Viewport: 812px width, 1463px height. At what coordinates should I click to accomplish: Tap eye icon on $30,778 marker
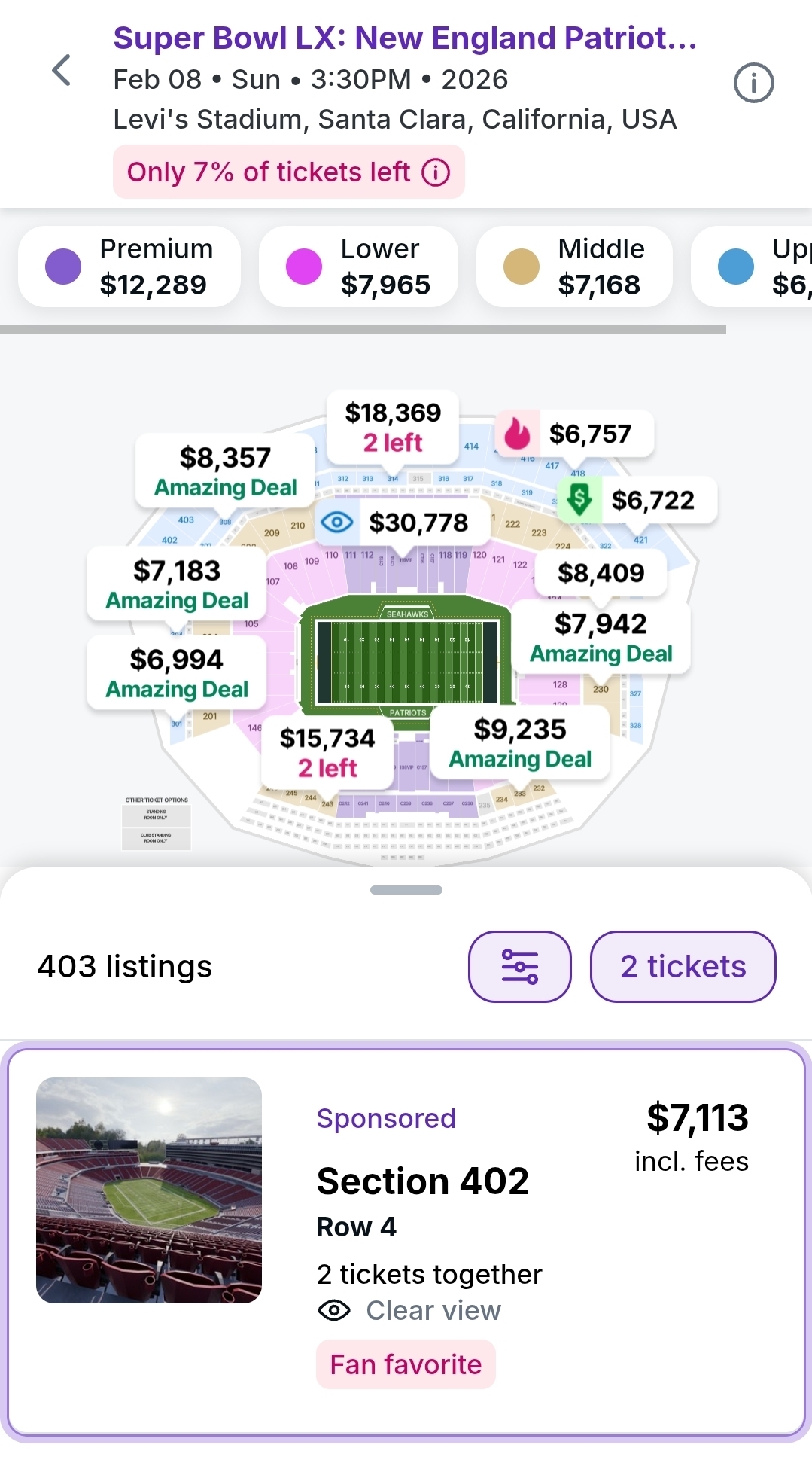coord(337,522)
